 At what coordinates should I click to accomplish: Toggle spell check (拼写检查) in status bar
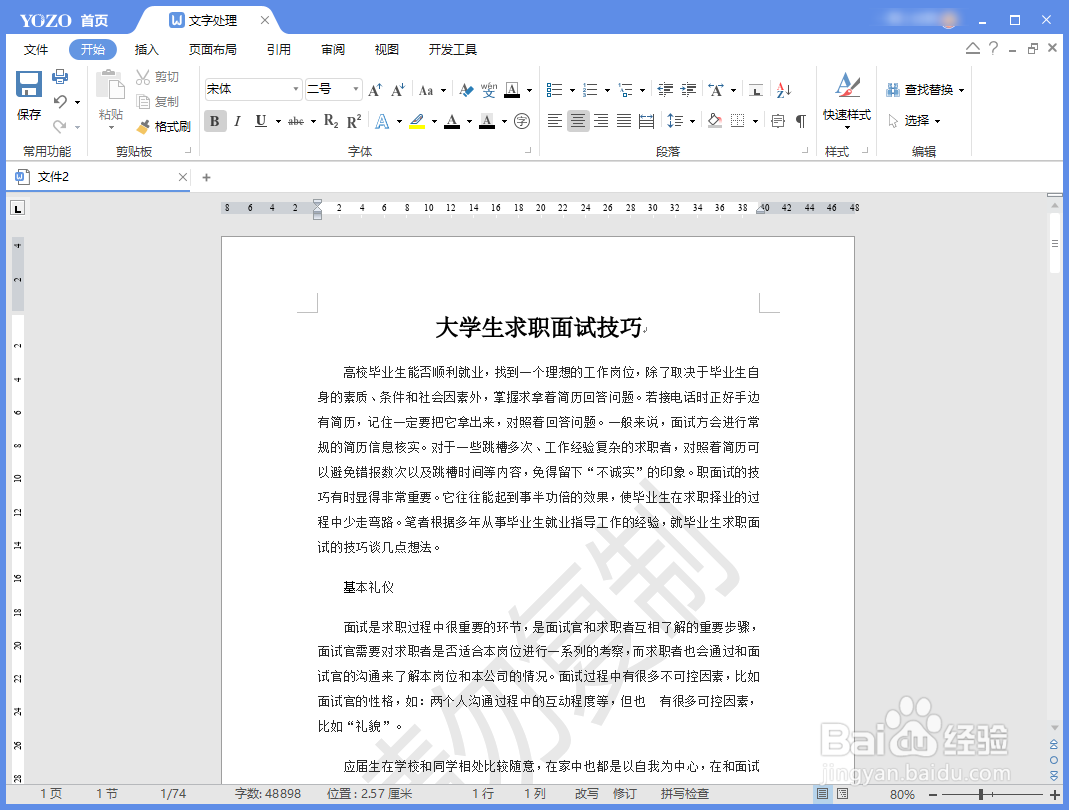(684, 794)
